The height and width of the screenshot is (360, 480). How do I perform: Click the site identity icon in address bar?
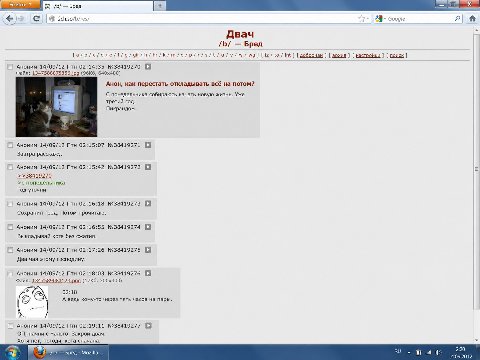(52, 19)
